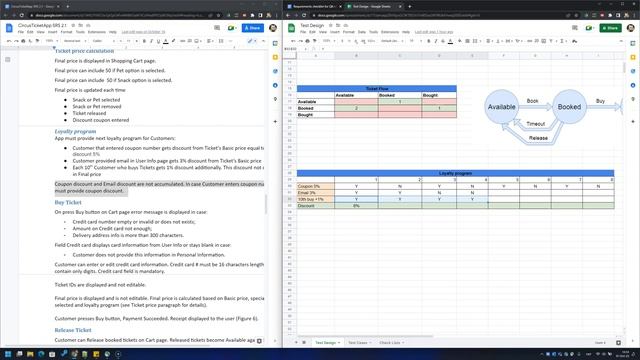Click 'Buy Ticket' heading in document
This screenshot has height=360, width=640.
point(68,202)
